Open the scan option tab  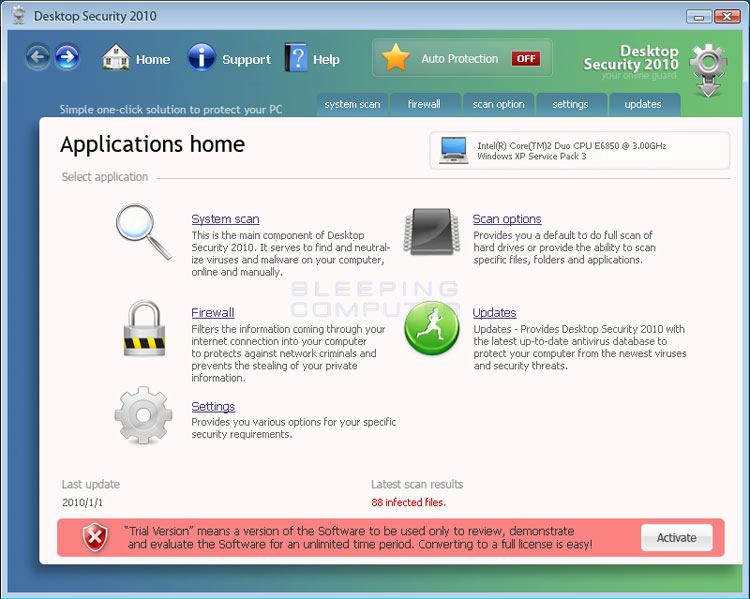tap(498, 104)
